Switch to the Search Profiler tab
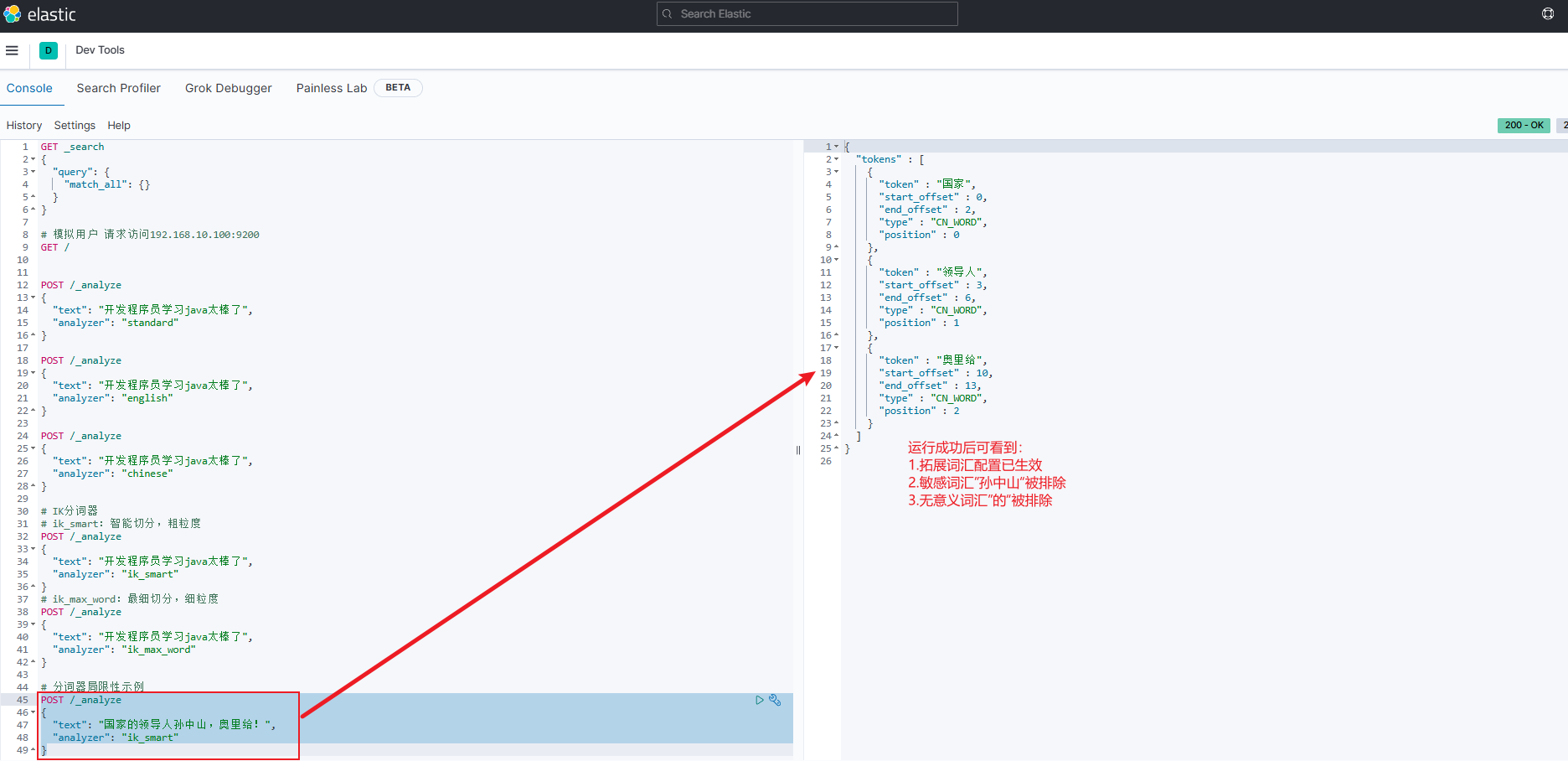Screen dimensions: 1568x761 (x=118, y=88)
